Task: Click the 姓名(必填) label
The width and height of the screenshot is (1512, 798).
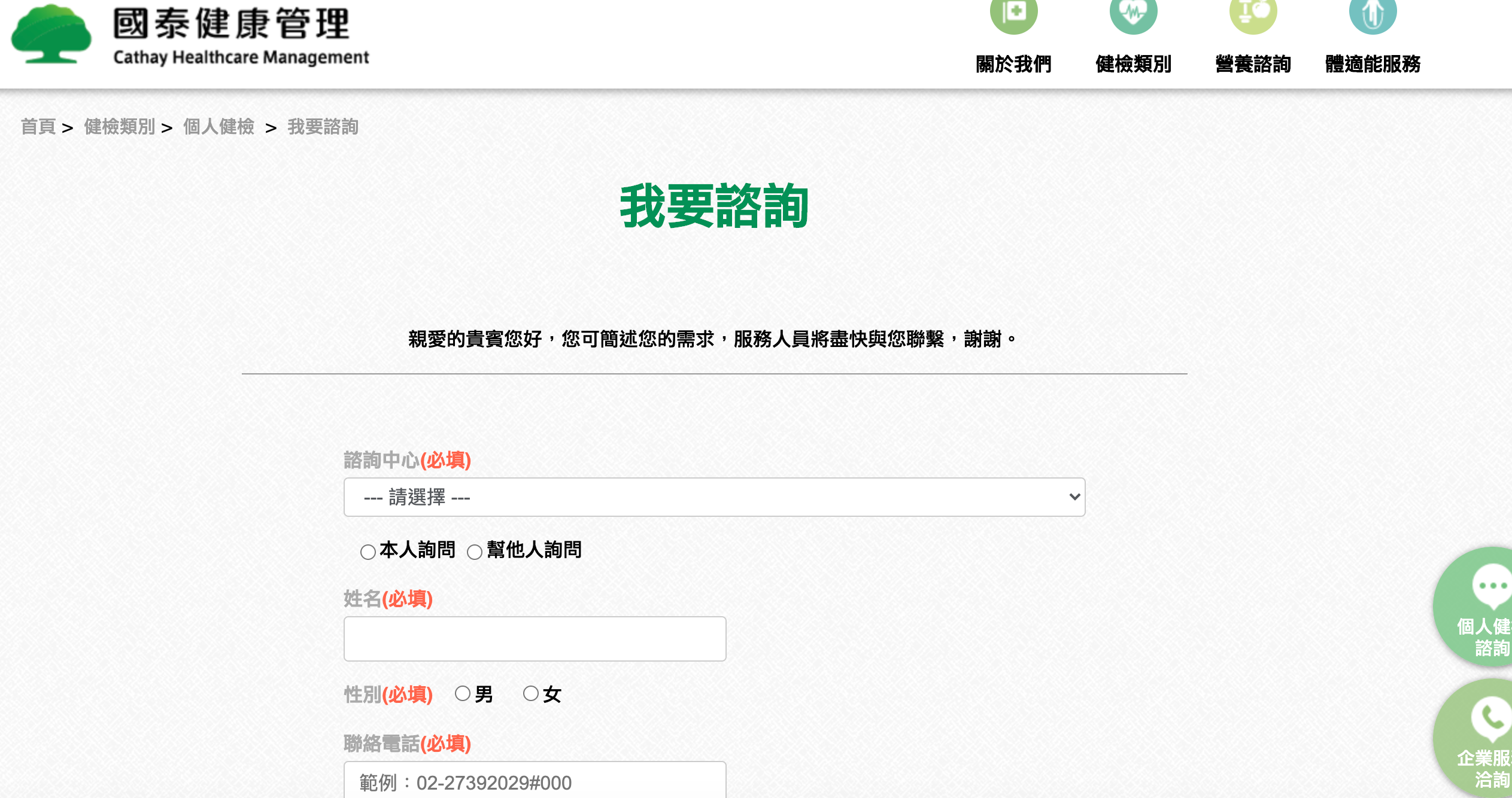Action: point(388,599)
